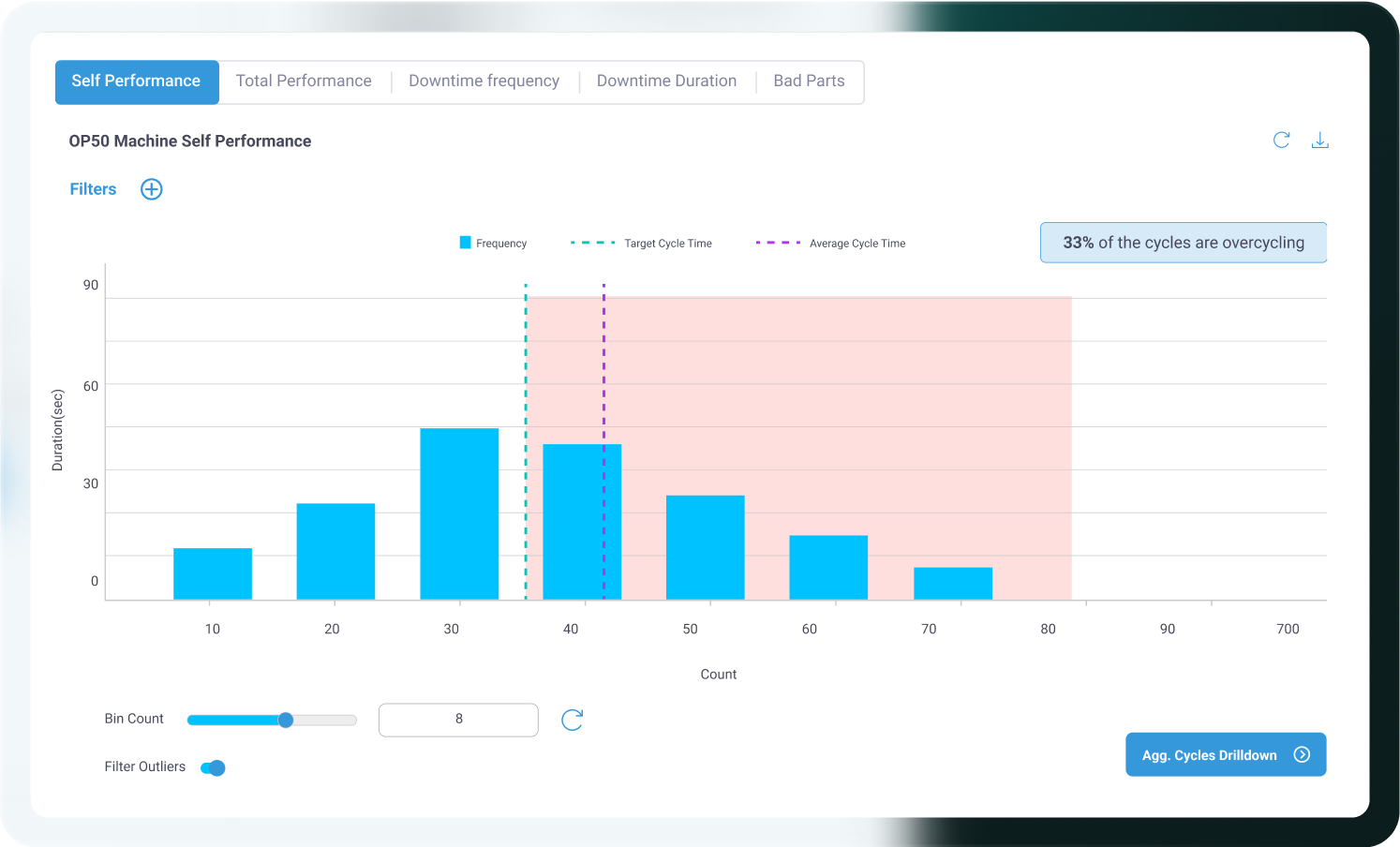Image resolution: width=1400 pixels, height=847 pixels.
Task: Open Agg. Cycles Drilldown
Action: pos(1226,754)
